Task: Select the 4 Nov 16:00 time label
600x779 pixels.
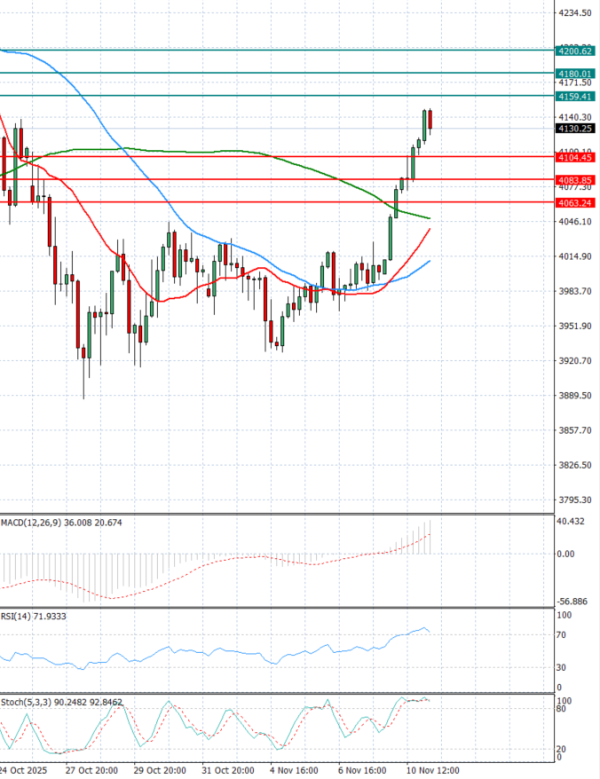Action: click(x=295, y=771)
